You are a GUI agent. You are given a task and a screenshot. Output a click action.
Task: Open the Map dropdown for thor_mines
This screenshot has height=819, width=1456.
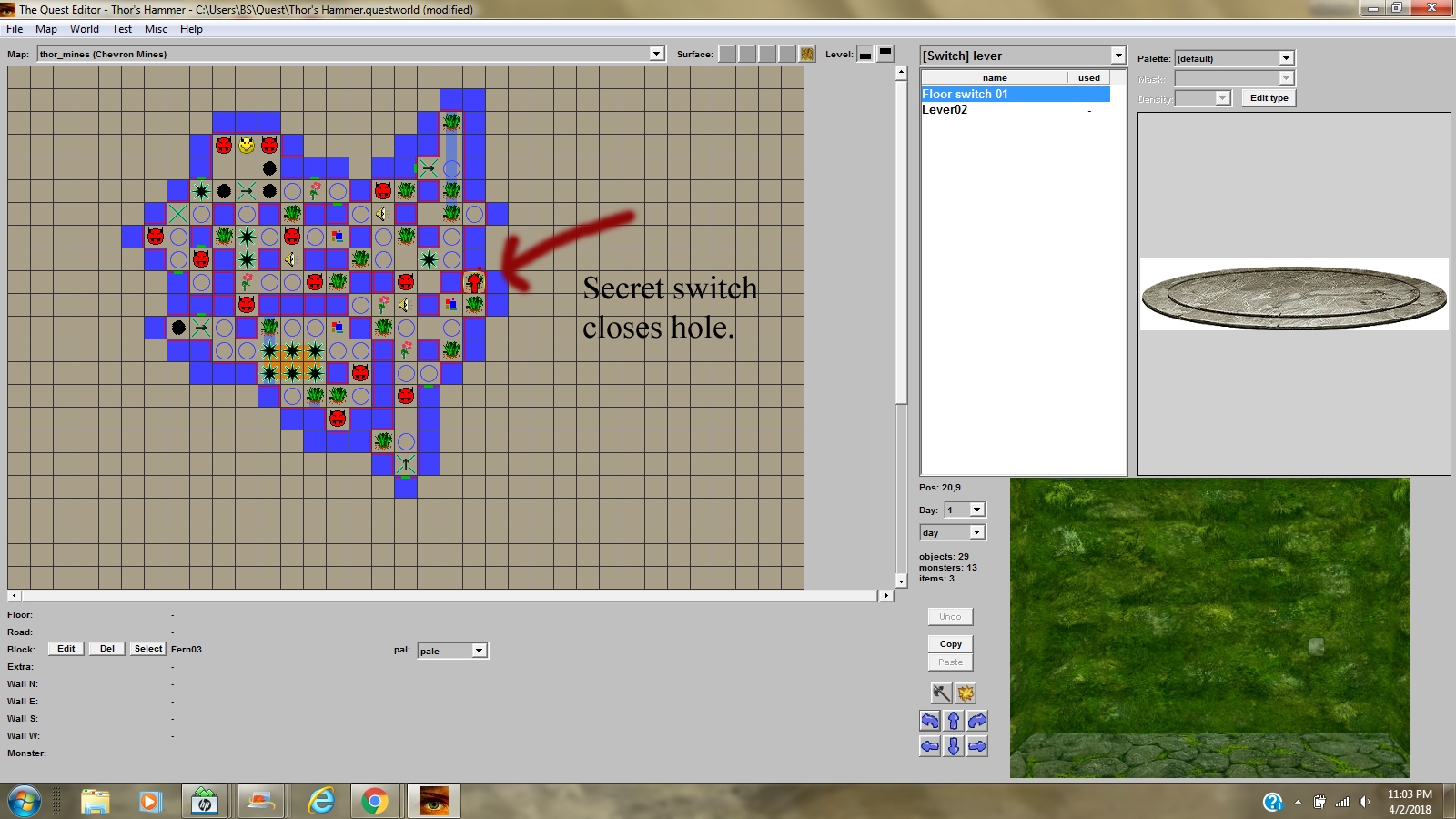(656, 54)
